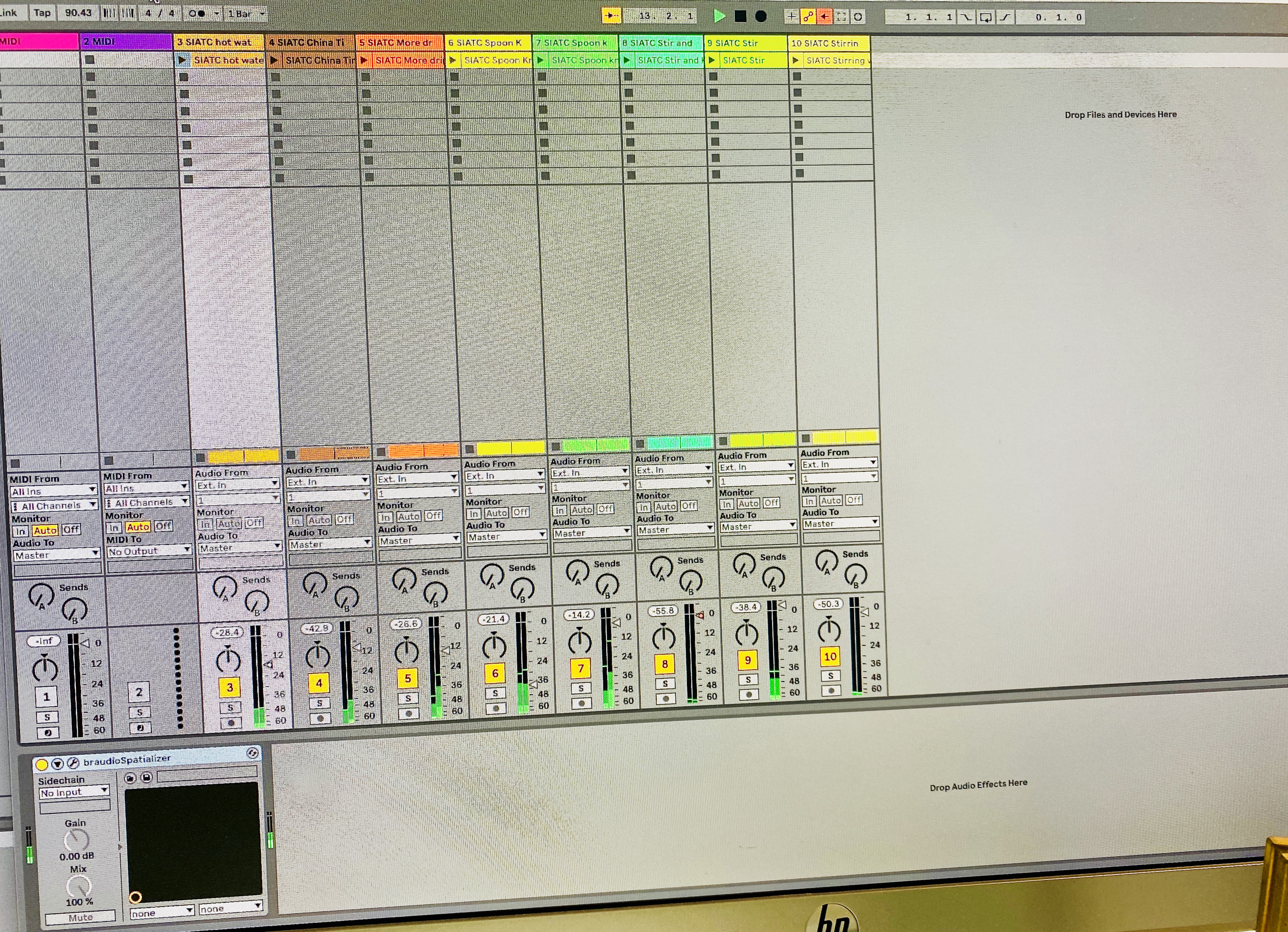Select the 8 SIATC Stir and track header

coord(661,42)
